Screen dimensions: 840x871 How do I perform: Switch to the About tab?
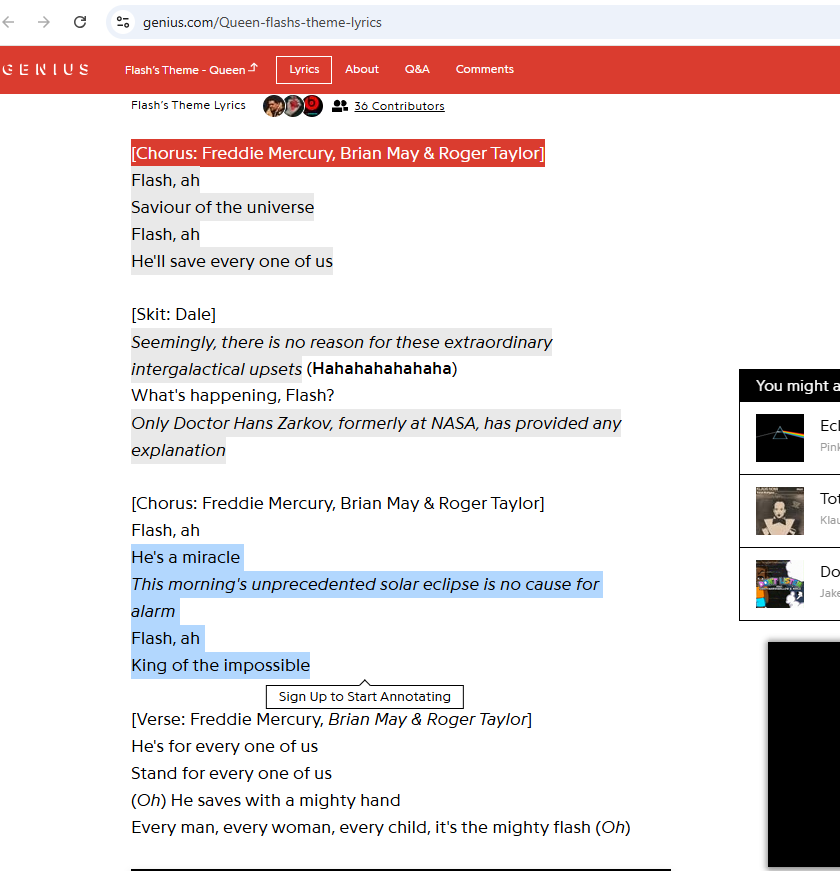tap(362, 69)
